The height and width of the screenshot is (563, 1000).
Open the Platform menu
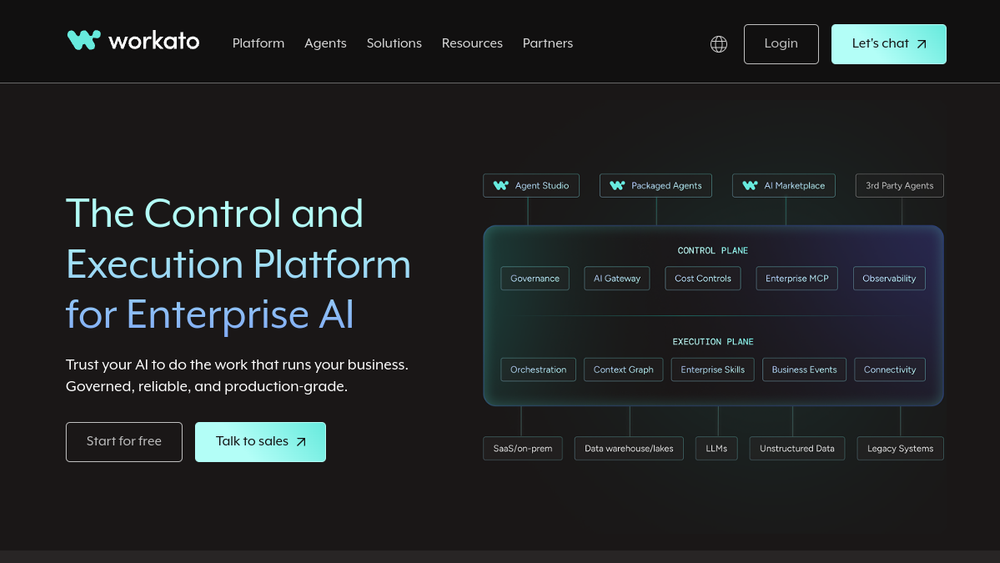click(258, 43)
